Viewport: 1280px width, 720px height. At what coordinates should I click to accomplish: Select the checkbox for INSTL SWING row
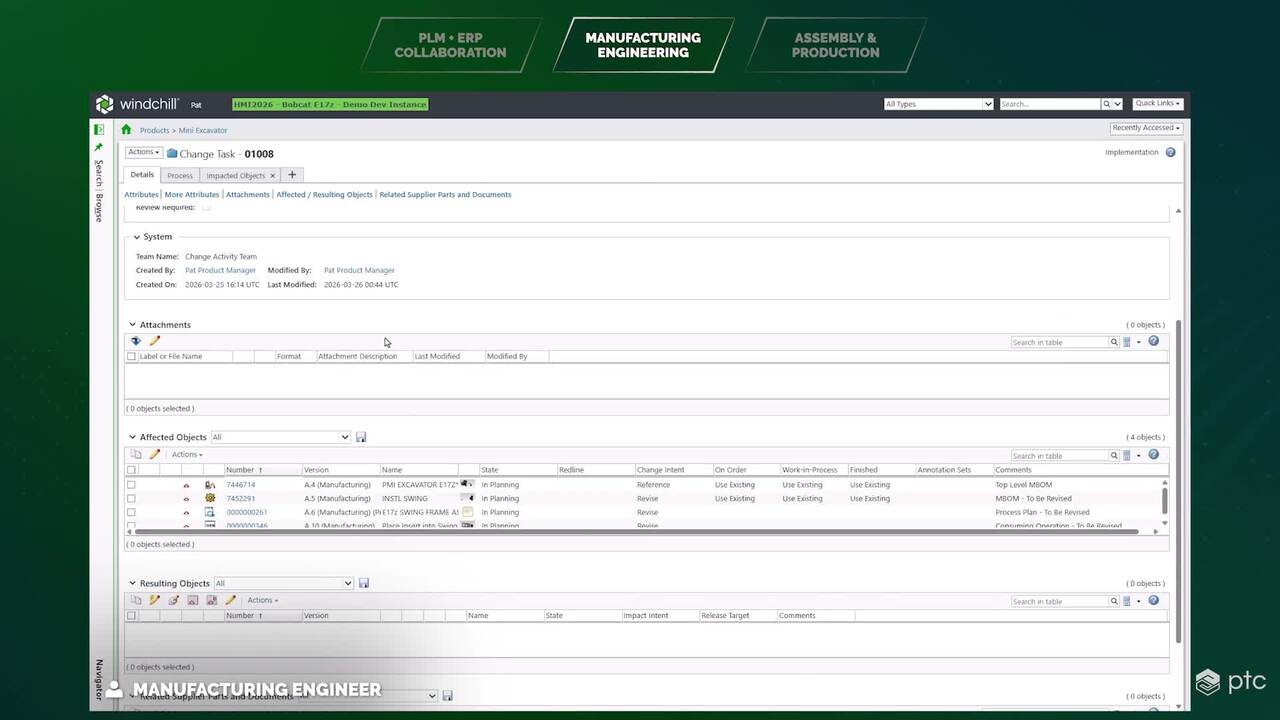coord(131,498)
